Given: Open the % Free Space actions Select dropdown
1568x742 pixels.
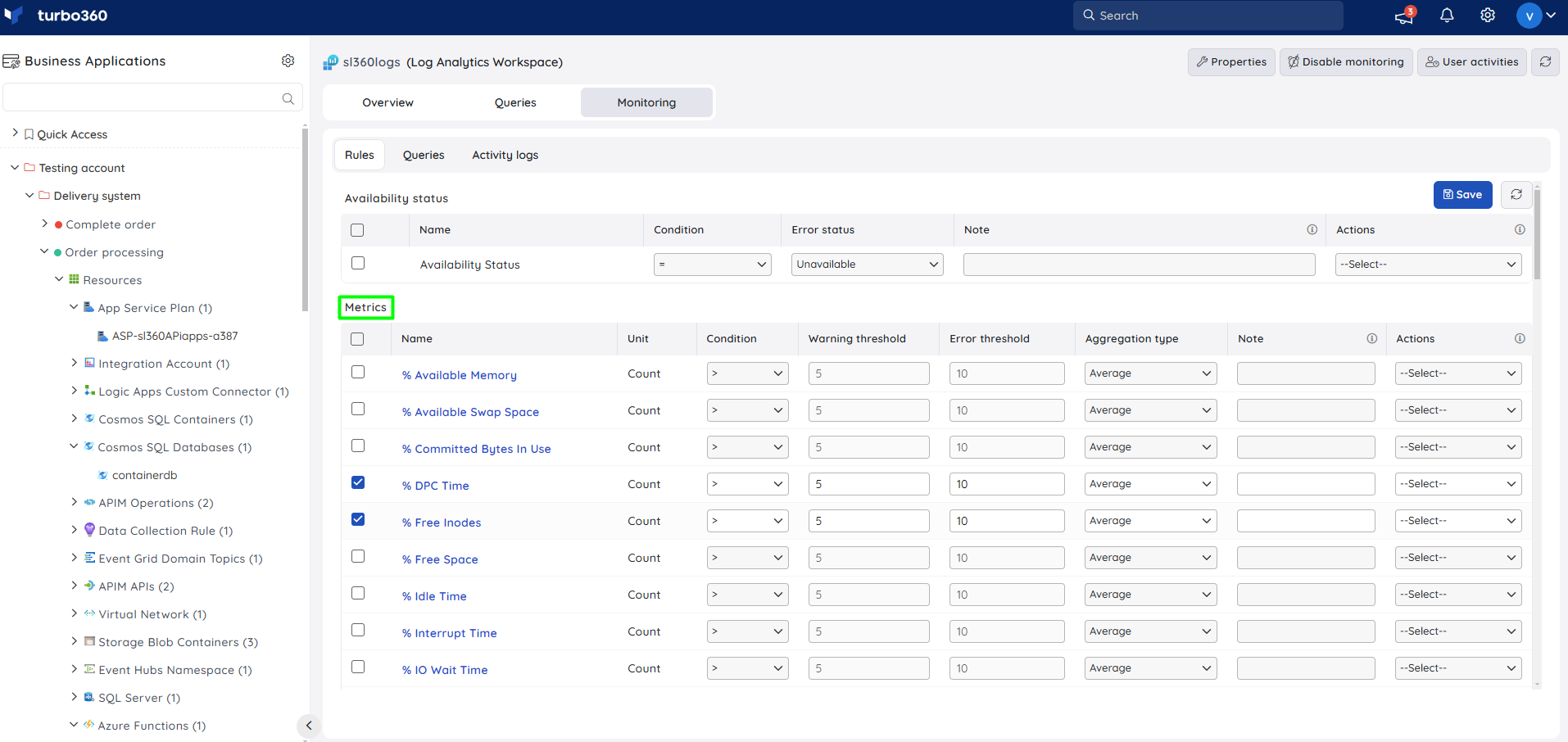Looking at the screenshot, I should click(x=1458, y=558).
